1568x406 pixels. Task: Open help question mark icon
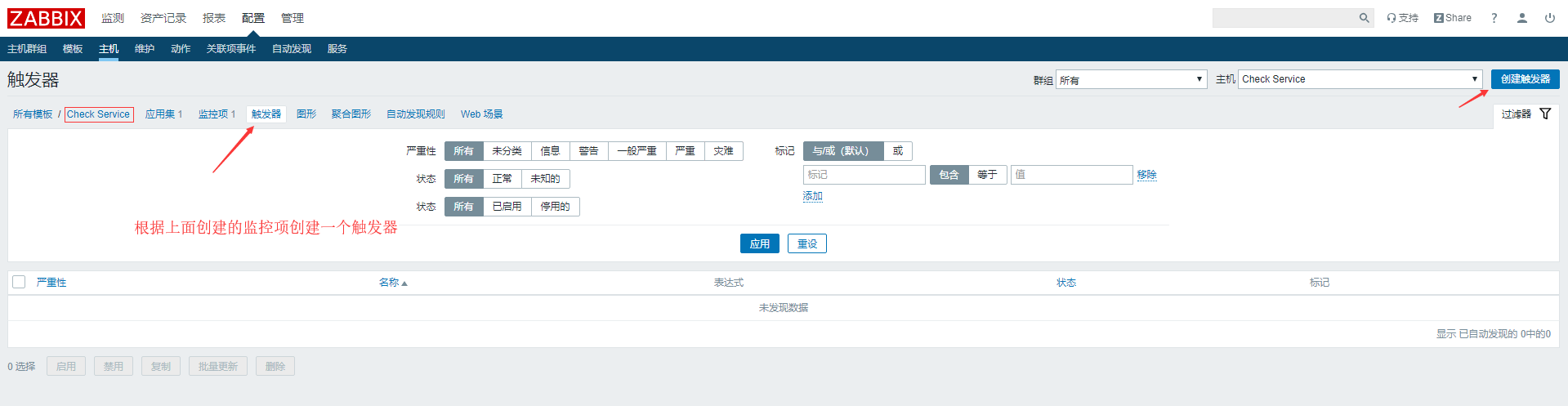point(1494,18)
